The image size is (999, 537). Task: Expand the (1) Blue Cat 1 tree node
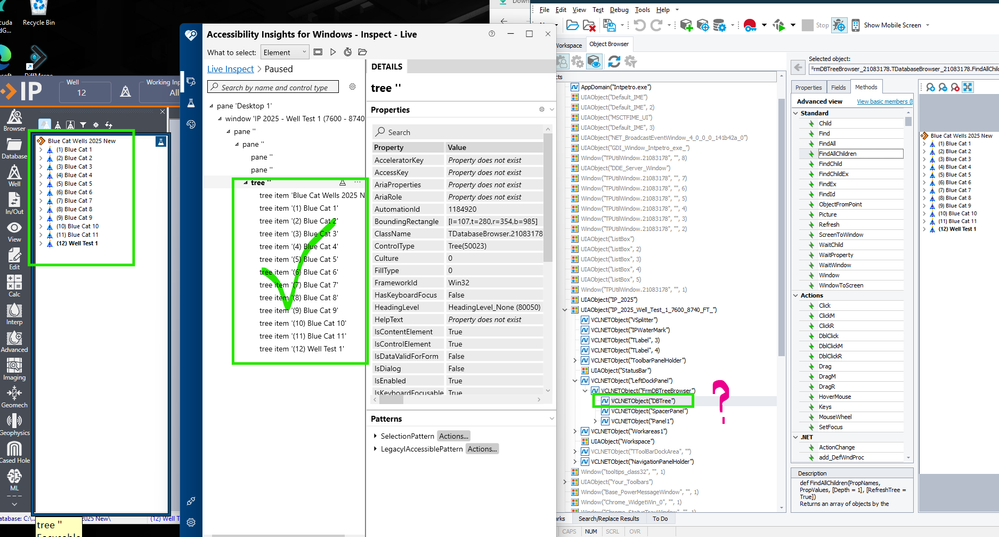(41, 150)
